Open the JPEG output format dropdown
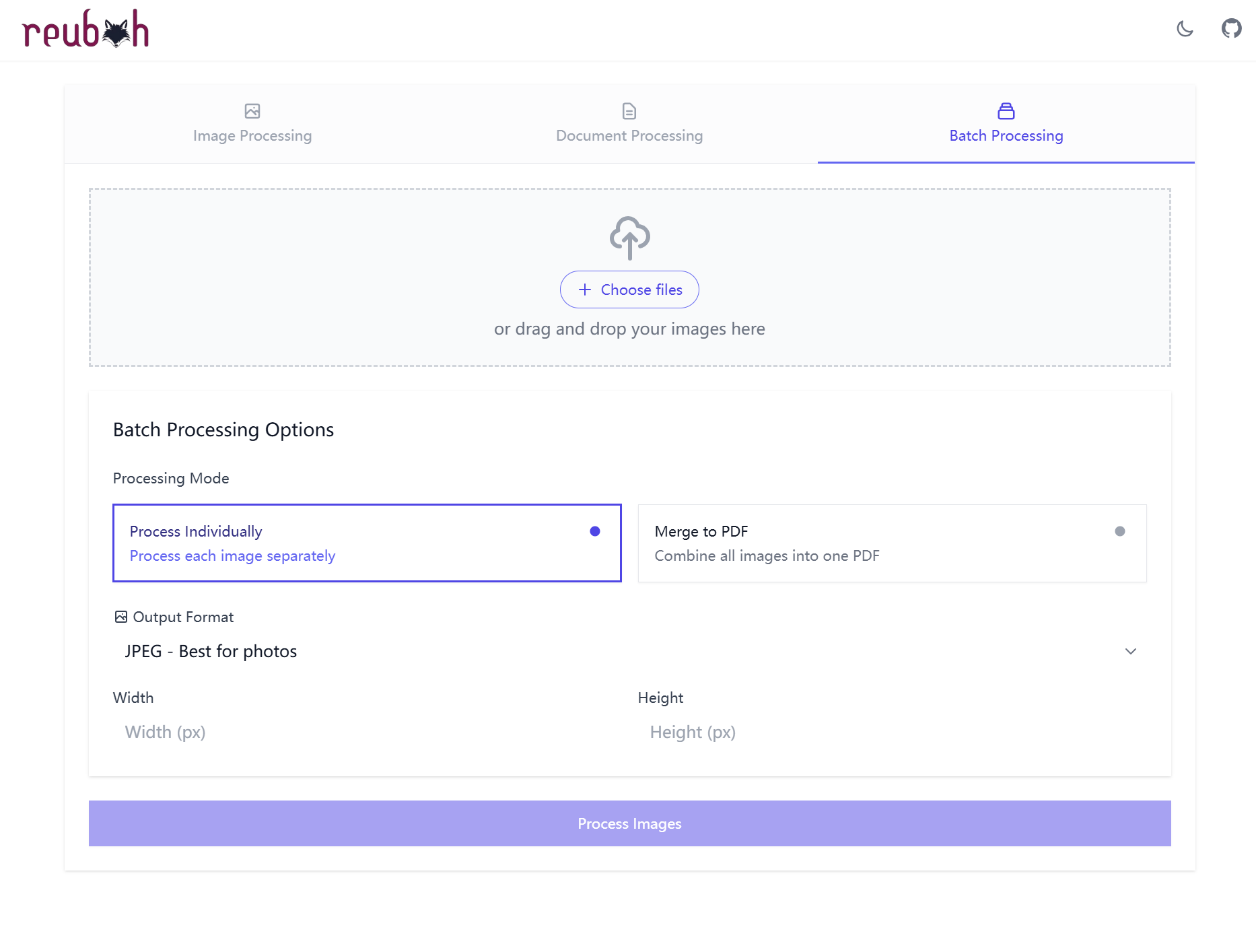 (629, 651)
